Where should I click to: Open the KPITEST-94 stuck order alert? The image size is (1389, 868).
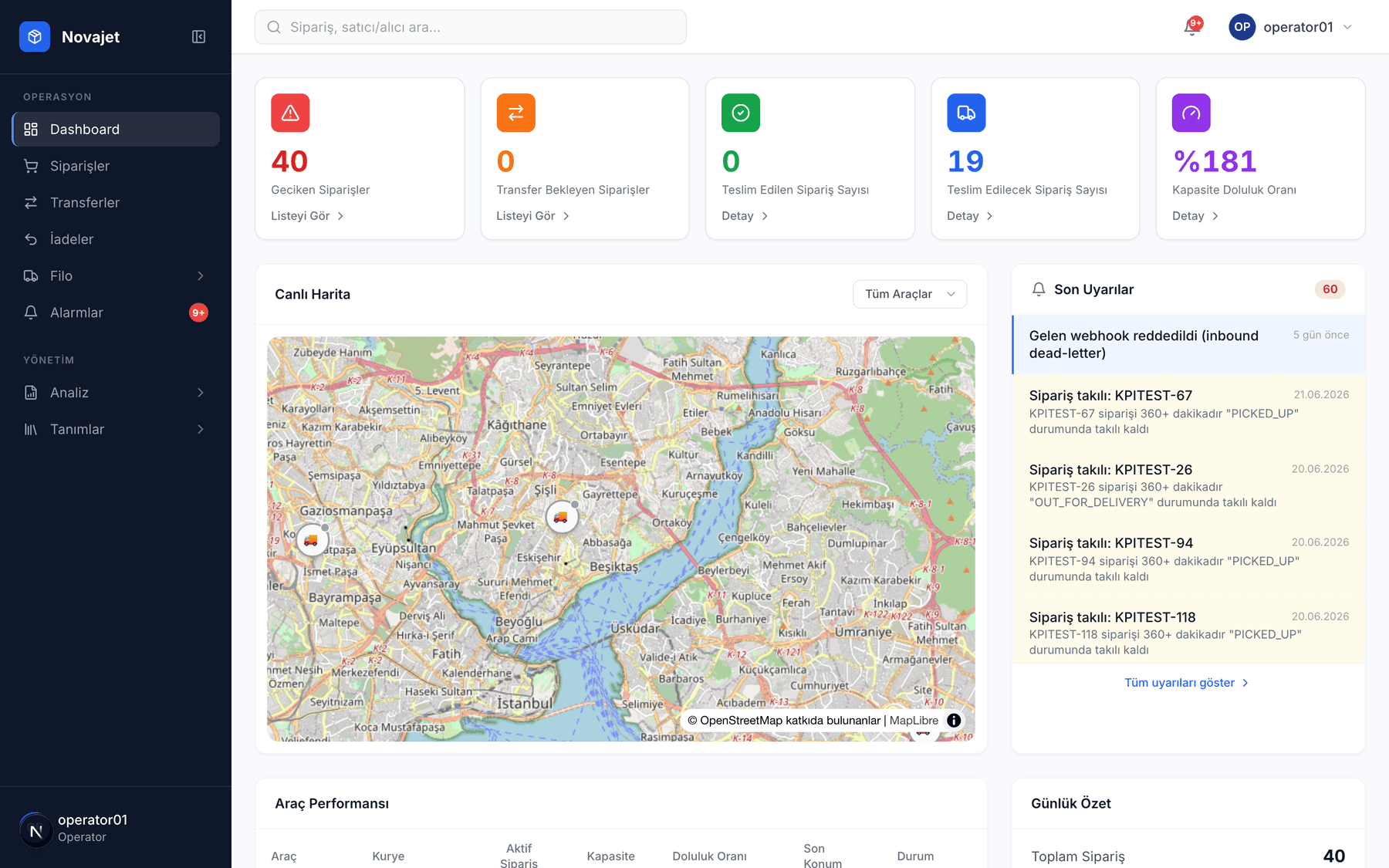click(x=1188, y=559)
